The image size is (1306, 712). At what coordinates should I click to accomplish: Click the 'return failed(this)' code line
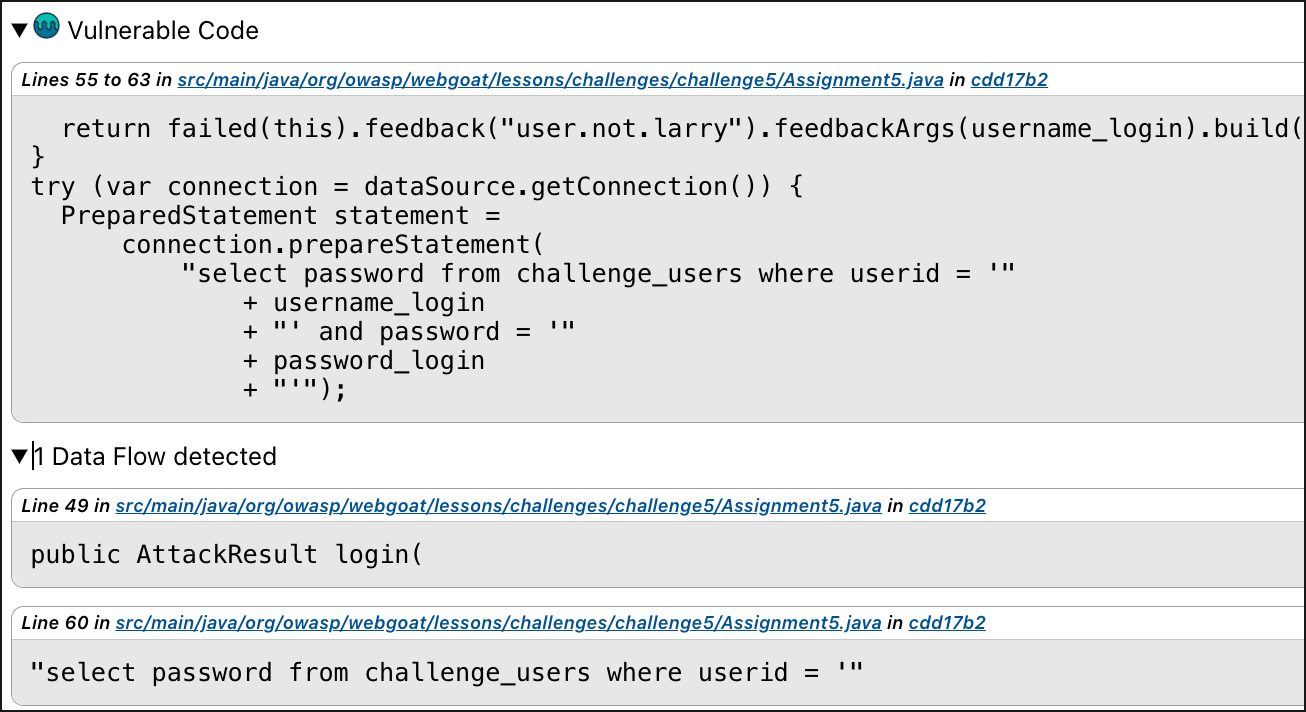tap(680, 129)
